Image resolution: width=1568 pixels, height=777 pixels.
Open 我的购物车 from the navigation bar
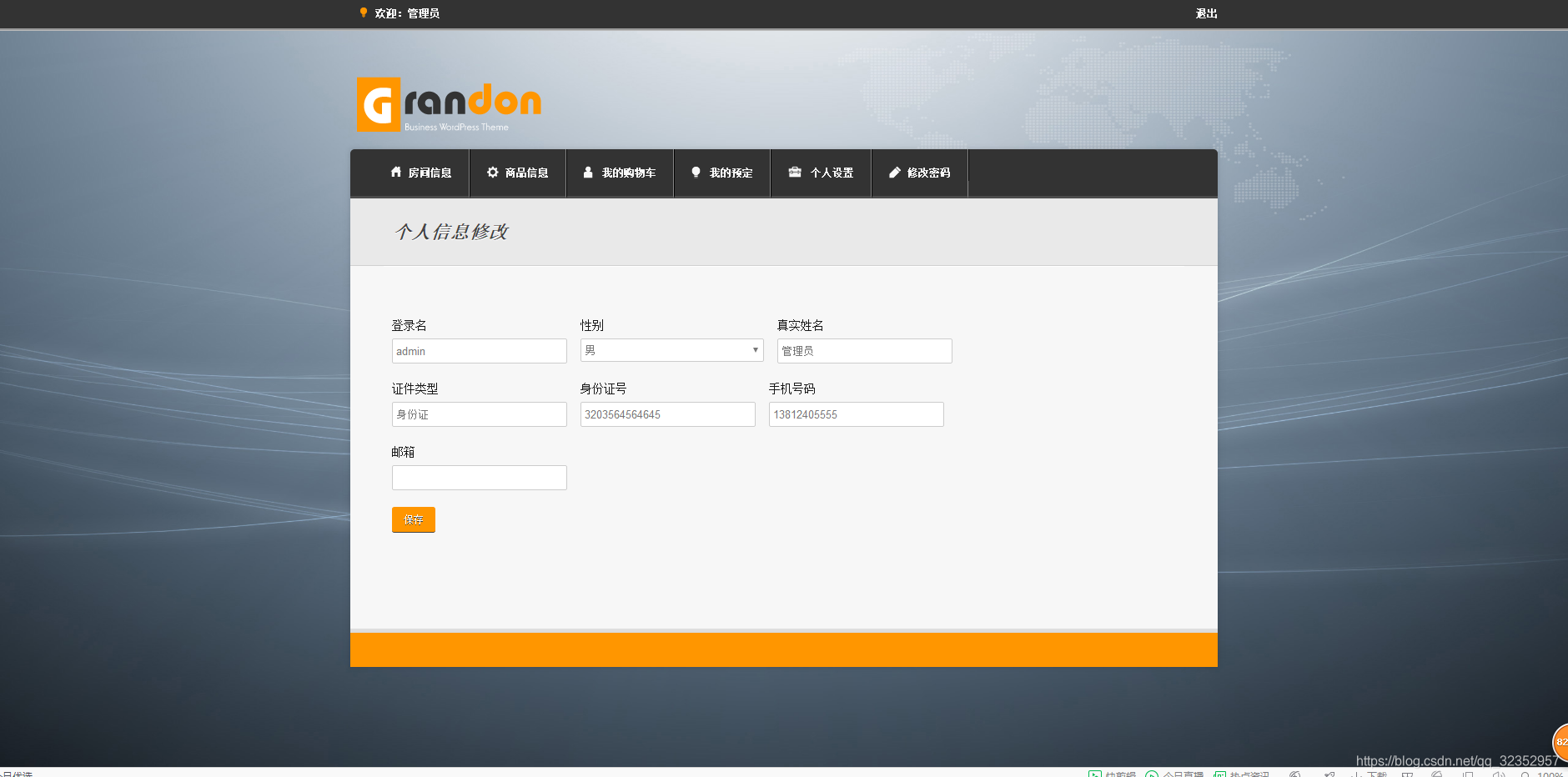point(620,173)
